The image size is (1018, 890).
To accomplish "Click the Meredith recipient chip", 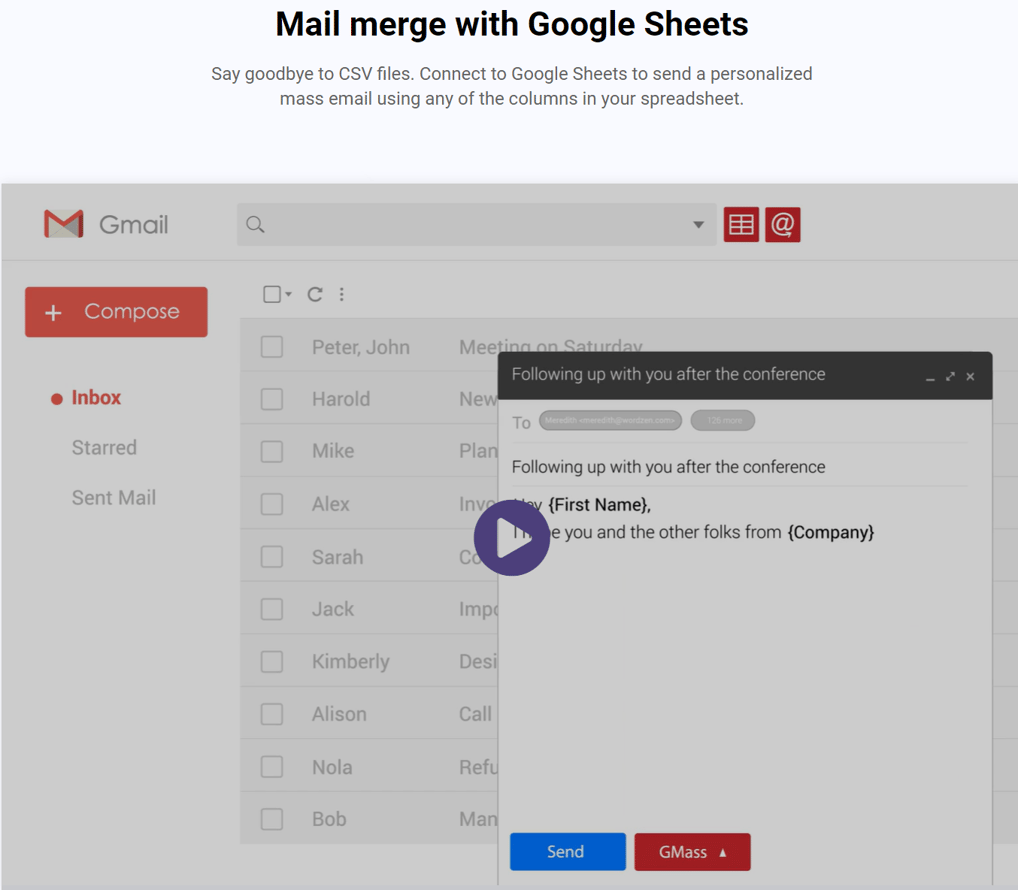I will point(610,421).
